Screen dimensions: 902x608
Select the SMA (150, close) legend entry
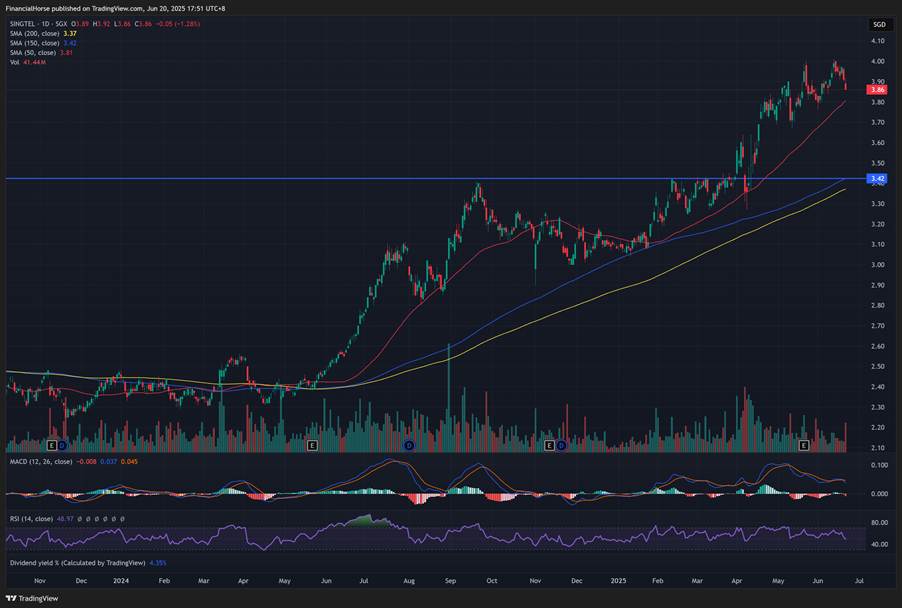click(x=35, y=43)
